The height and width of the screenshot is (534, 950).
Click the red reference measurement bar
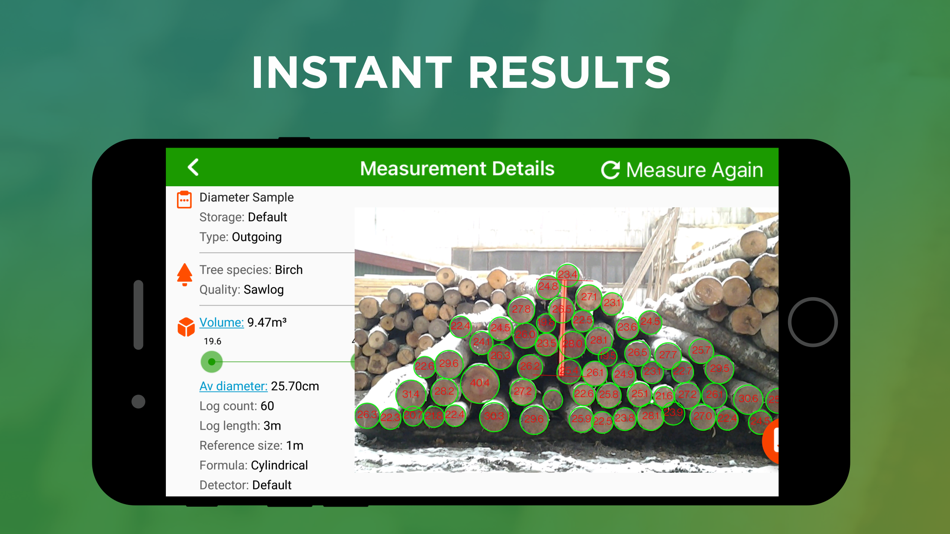pyautogui.click(x=562, y=330)
